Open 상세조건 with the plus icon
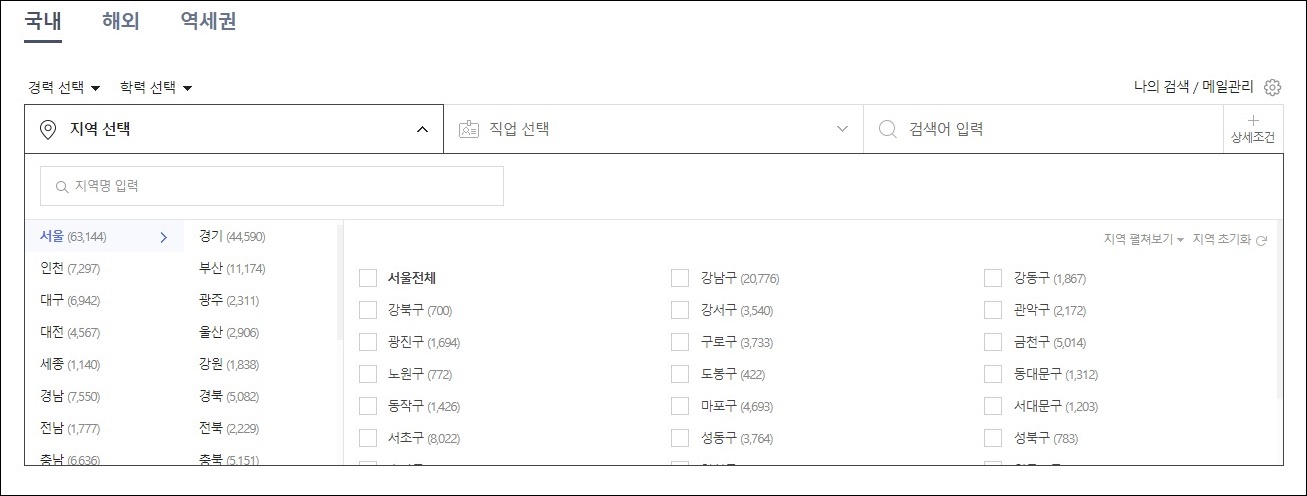 tap(1253, 129)
